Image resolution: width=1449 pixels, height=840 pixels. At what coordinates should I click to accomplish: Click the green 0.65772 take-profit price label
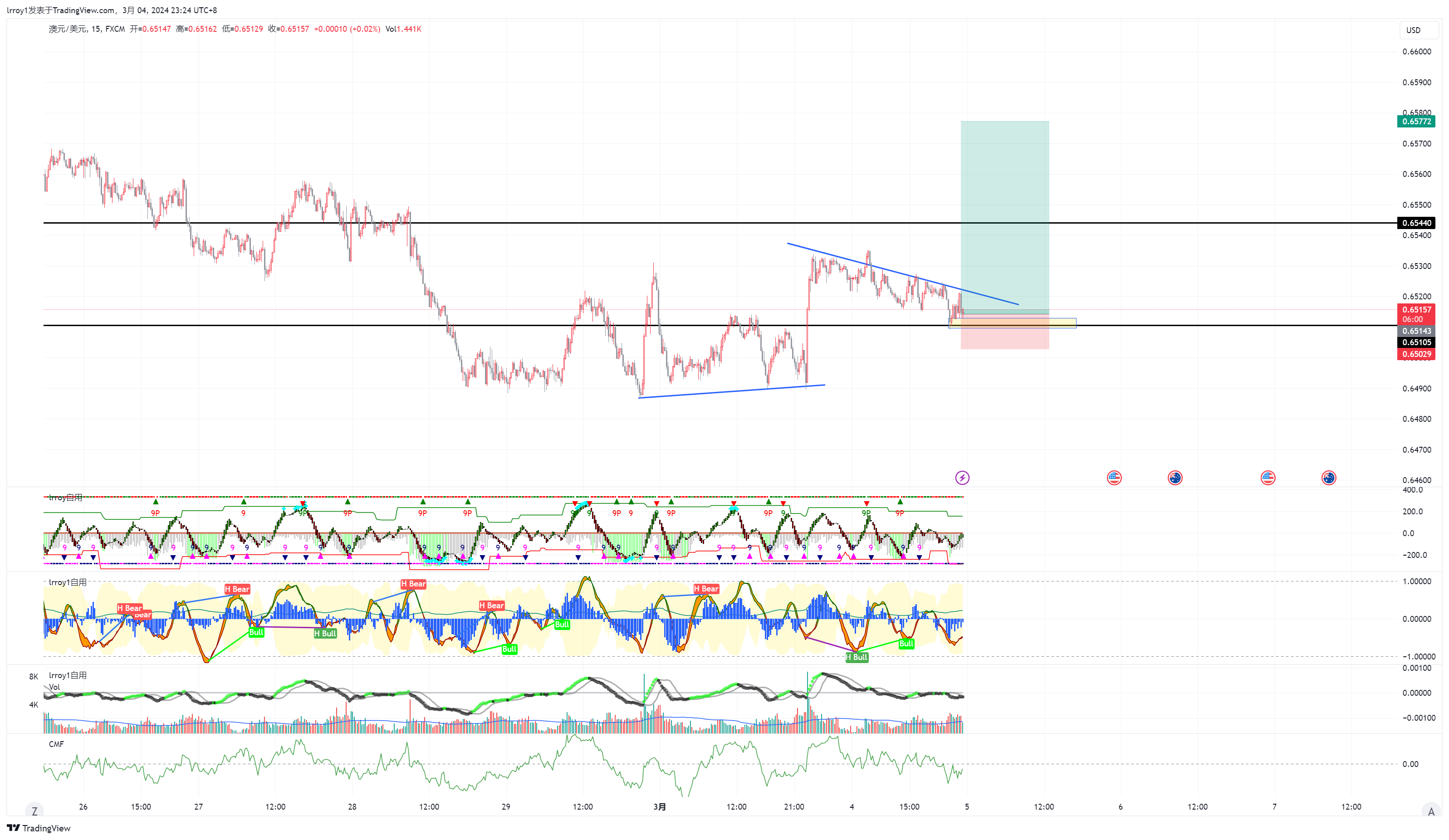point(1416,121)
